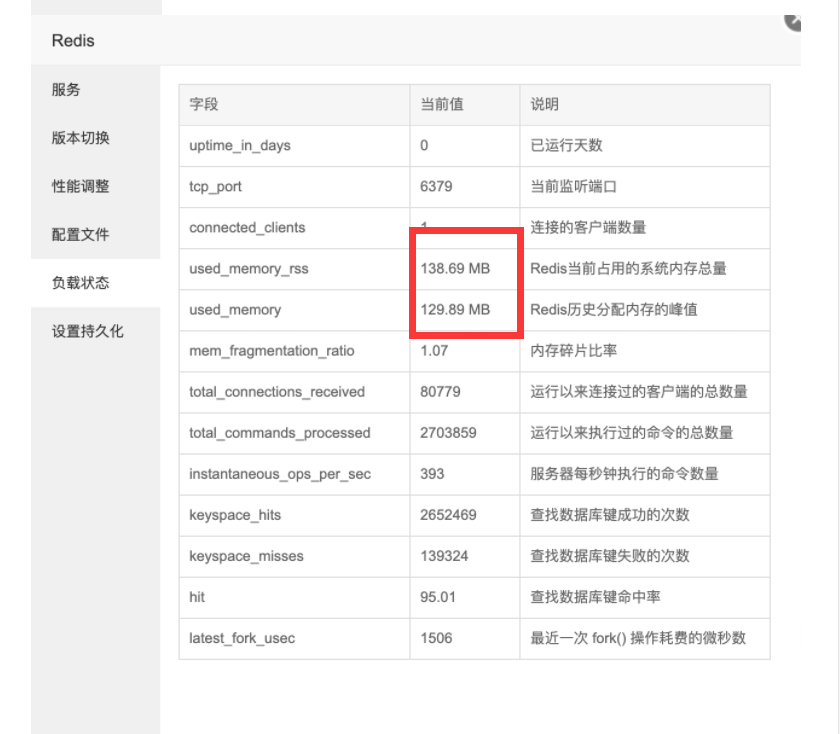Select the uptime_in_days field name
Screen dimensions: 840x734
tap(240, 145)
